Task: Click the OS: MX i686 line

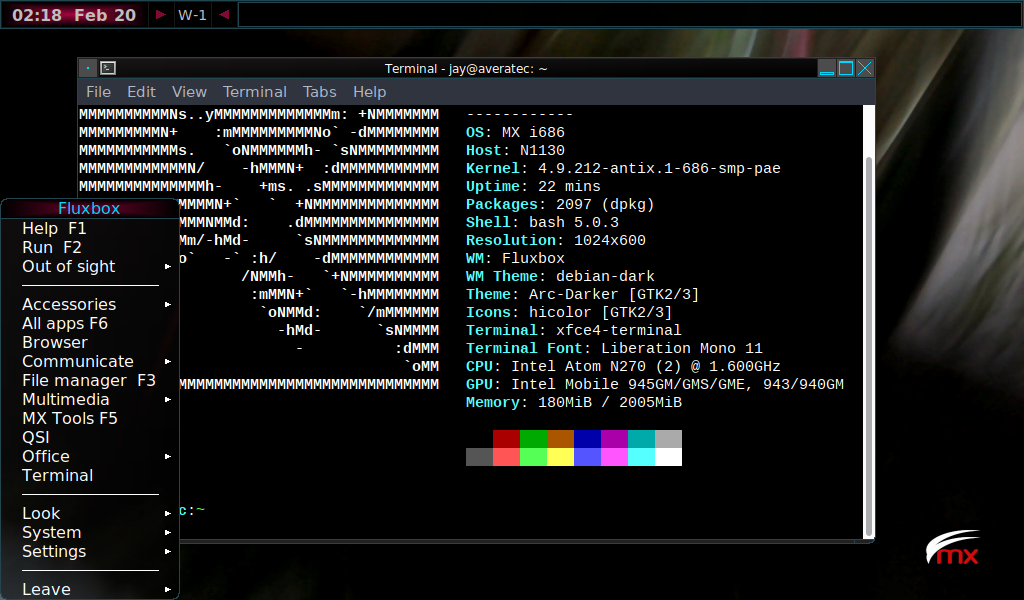Action: (515, 133)
